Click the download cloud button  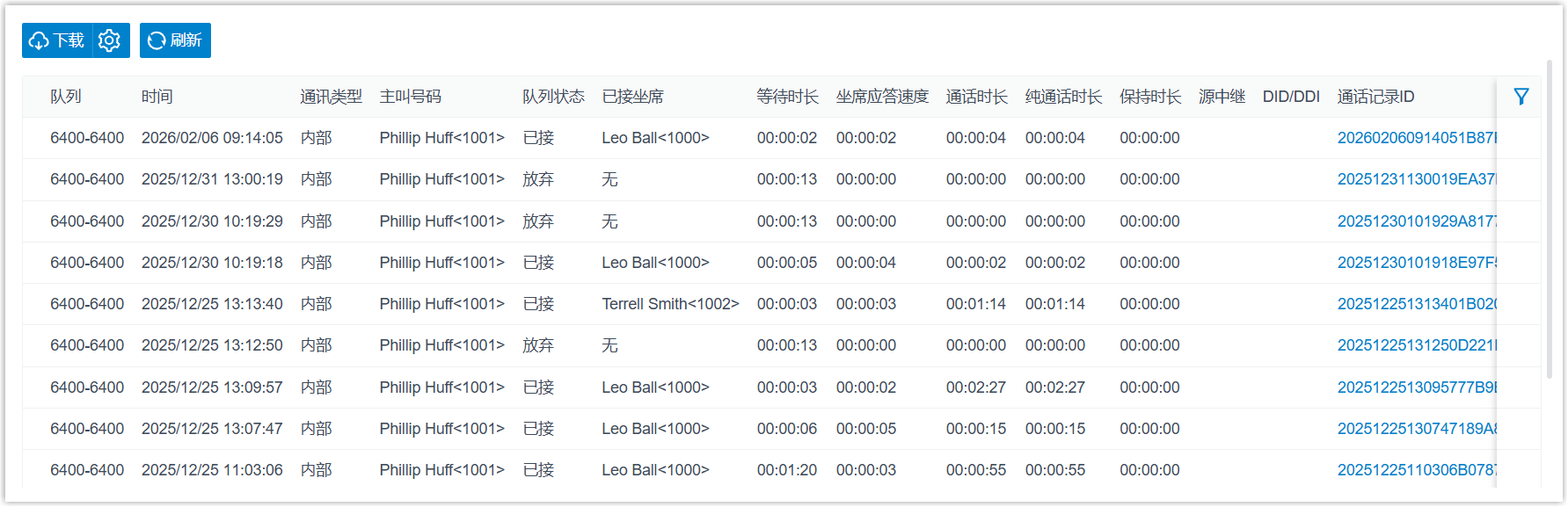pos(57,40)
